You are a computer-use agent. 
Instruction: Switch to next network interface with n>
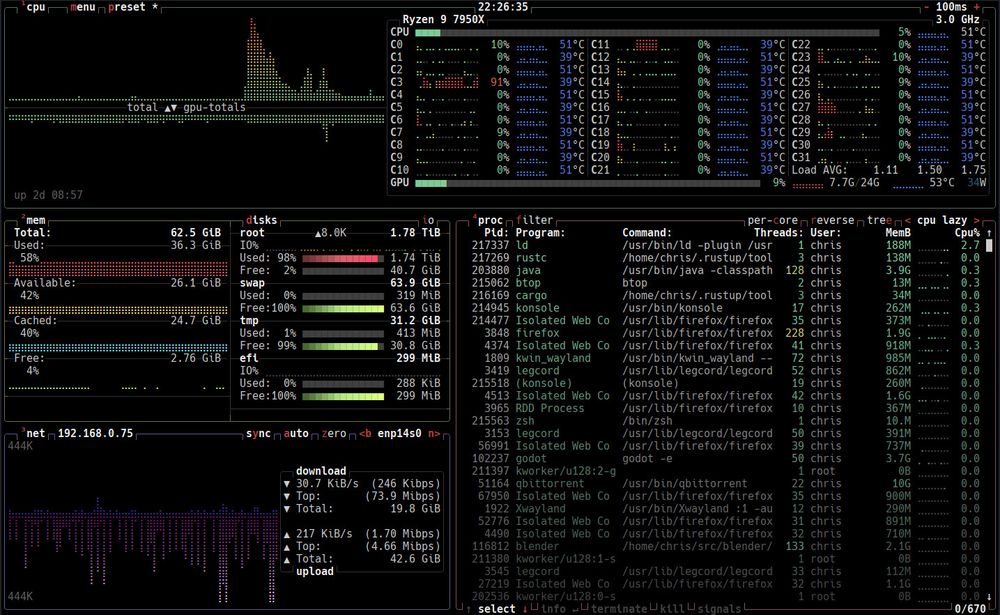point(434,433)
